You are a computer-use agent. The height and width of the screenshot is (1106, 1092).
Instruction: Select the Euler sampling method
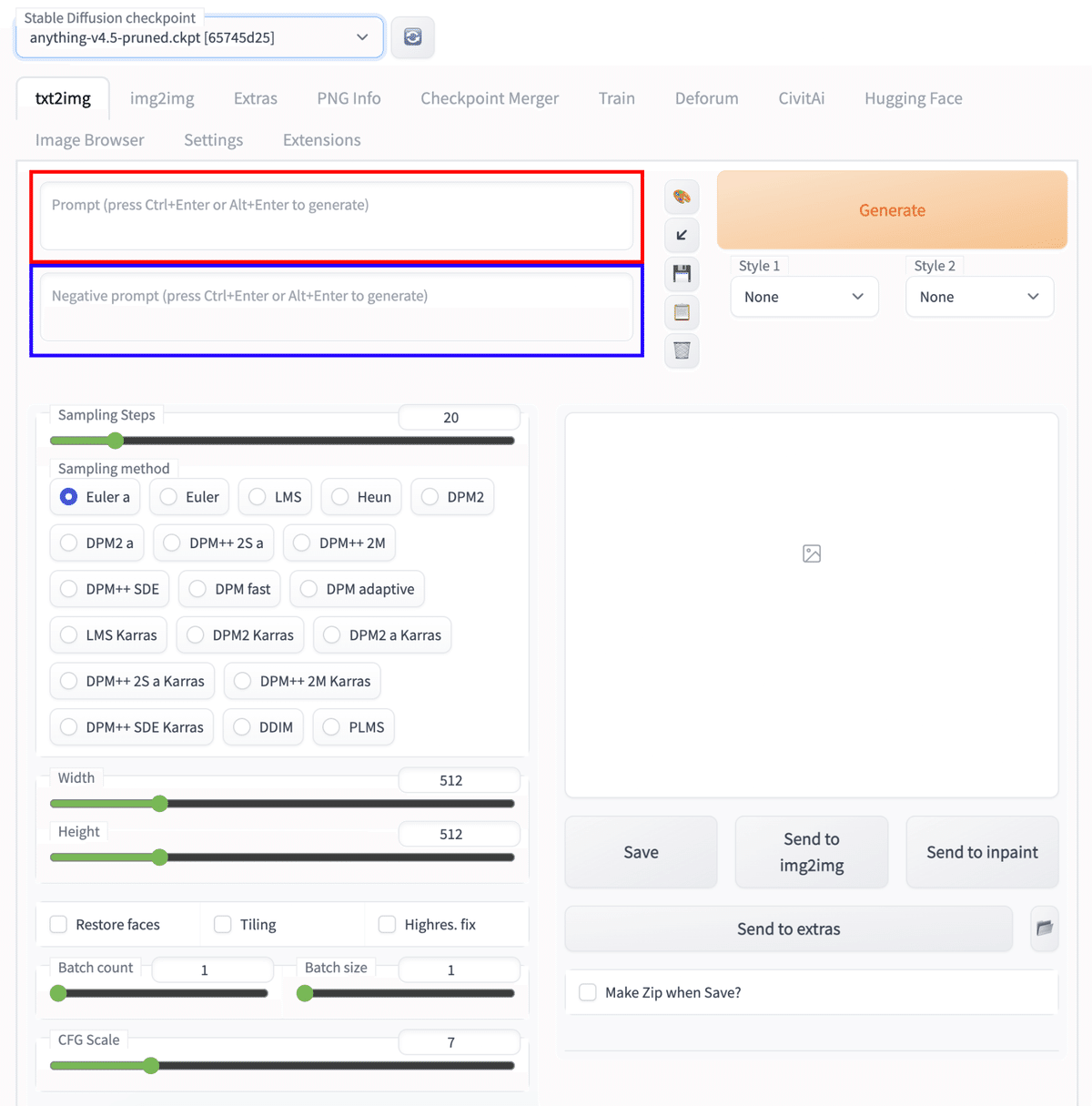[x=189, y=497]
